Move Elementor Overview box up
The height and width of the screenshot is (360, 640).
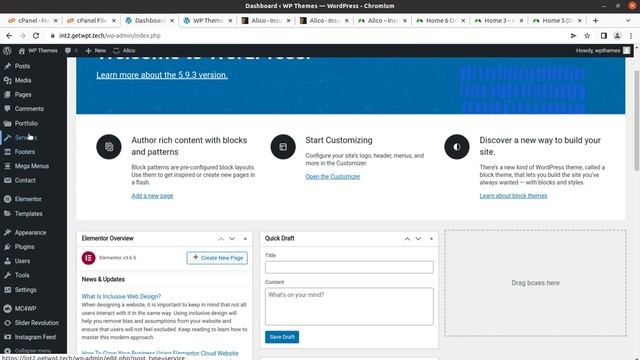(221, 239)
